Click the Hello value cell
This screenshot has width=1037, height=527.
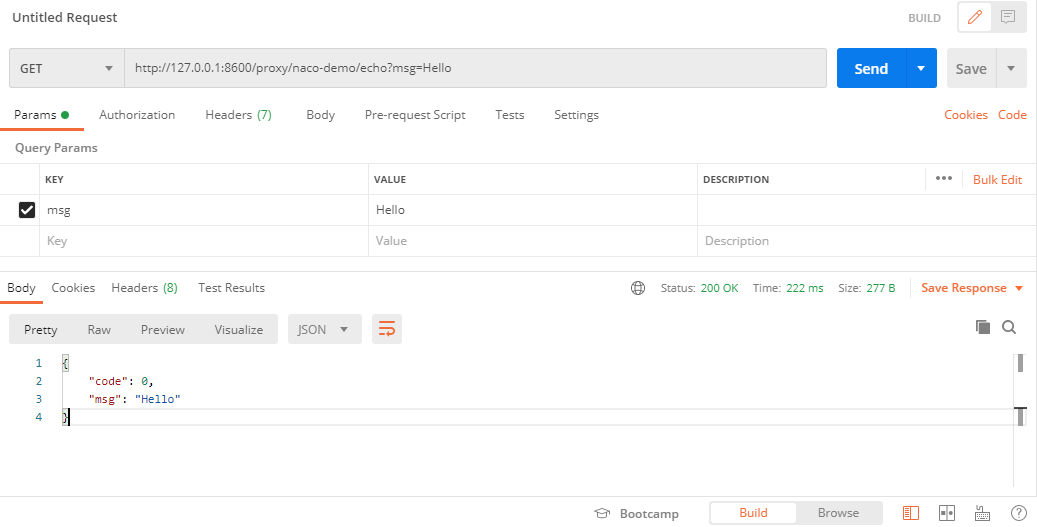[532, 210]
